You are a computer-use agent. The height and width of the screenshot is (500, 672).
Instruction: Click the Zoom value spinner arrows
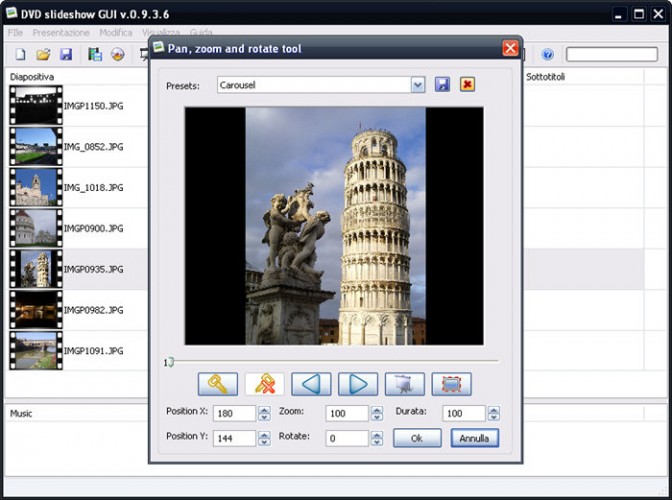[x=377, y=413]
